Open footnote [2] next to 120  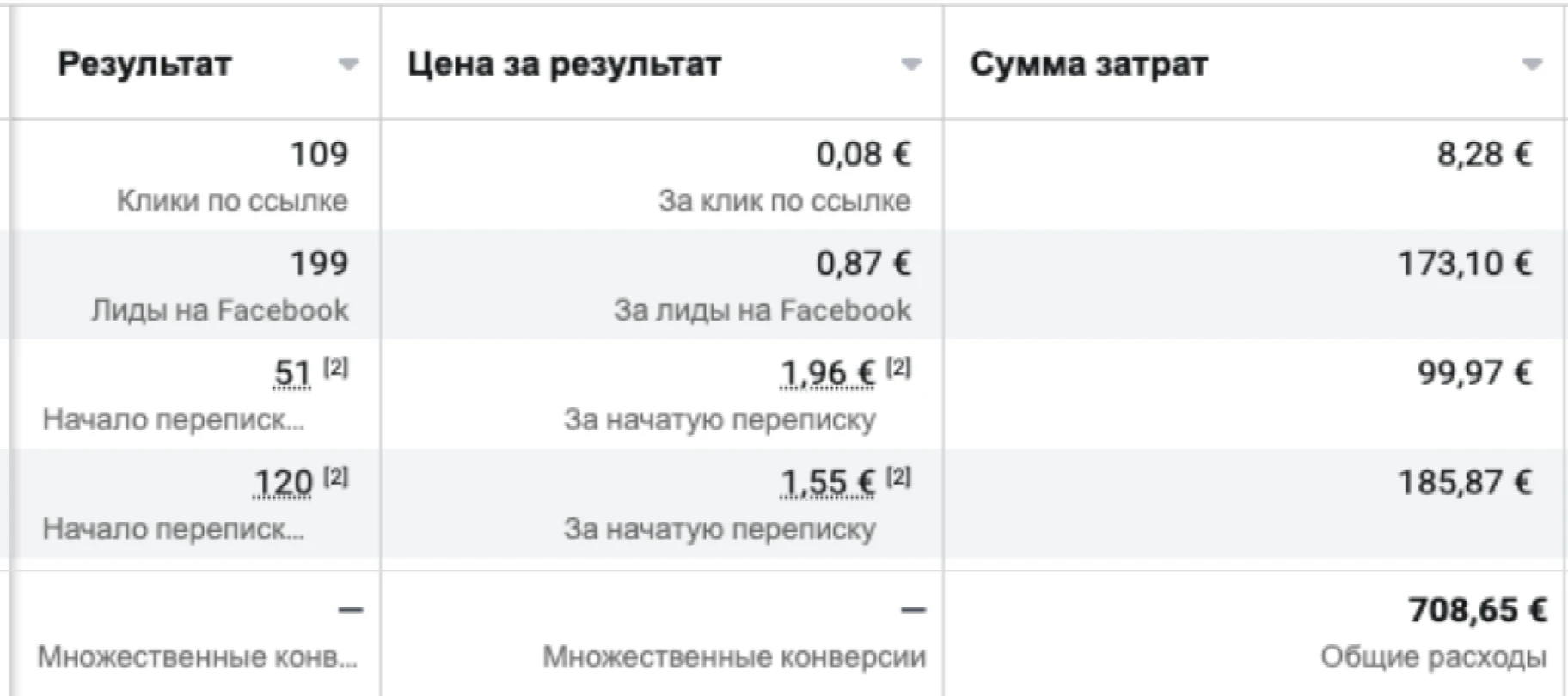336,477
